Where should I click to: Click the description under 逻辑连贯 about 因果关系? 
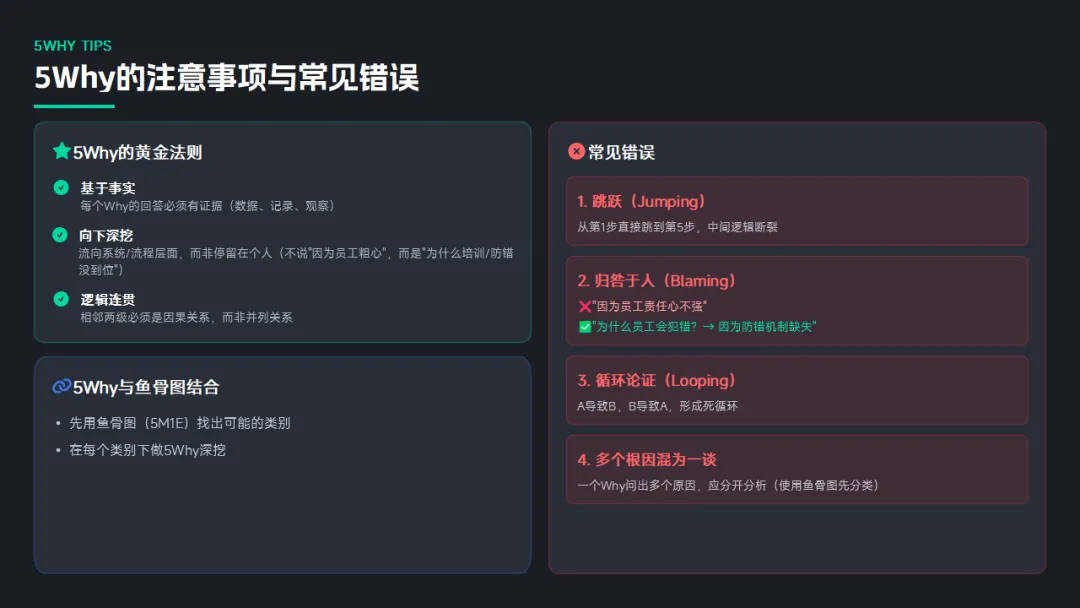pos(186,317)
